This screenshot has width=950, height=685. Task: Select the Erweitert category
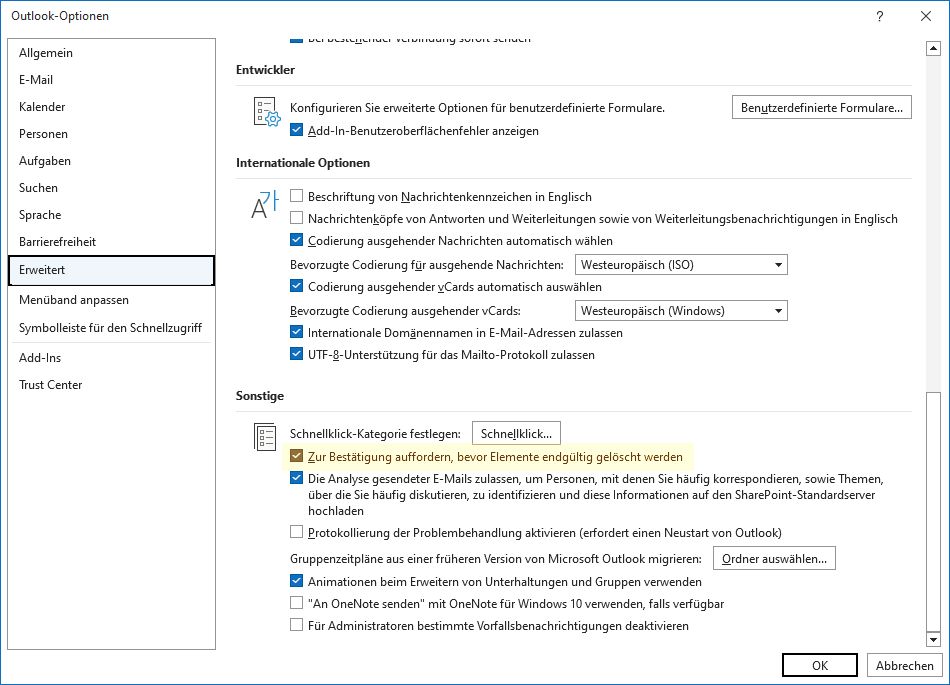111,270
